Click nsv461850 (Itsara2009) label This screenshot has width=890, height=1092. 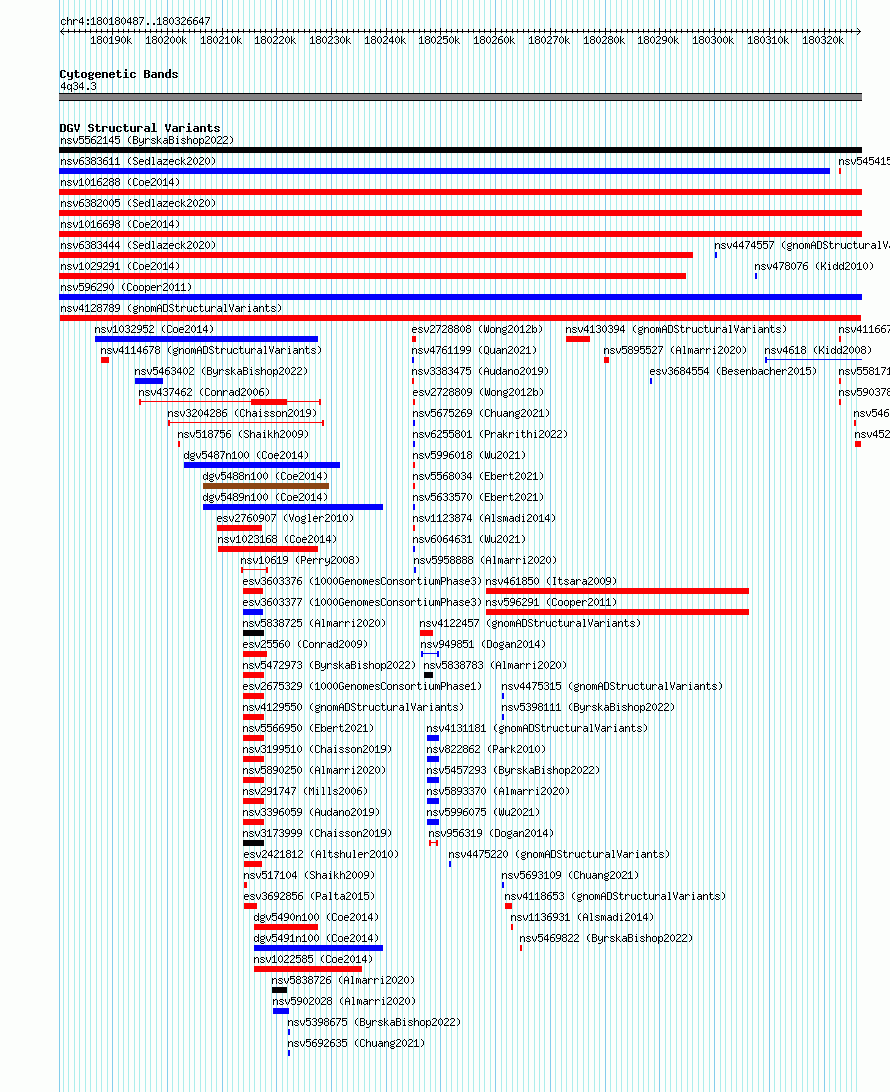click(x=551, y=581)
